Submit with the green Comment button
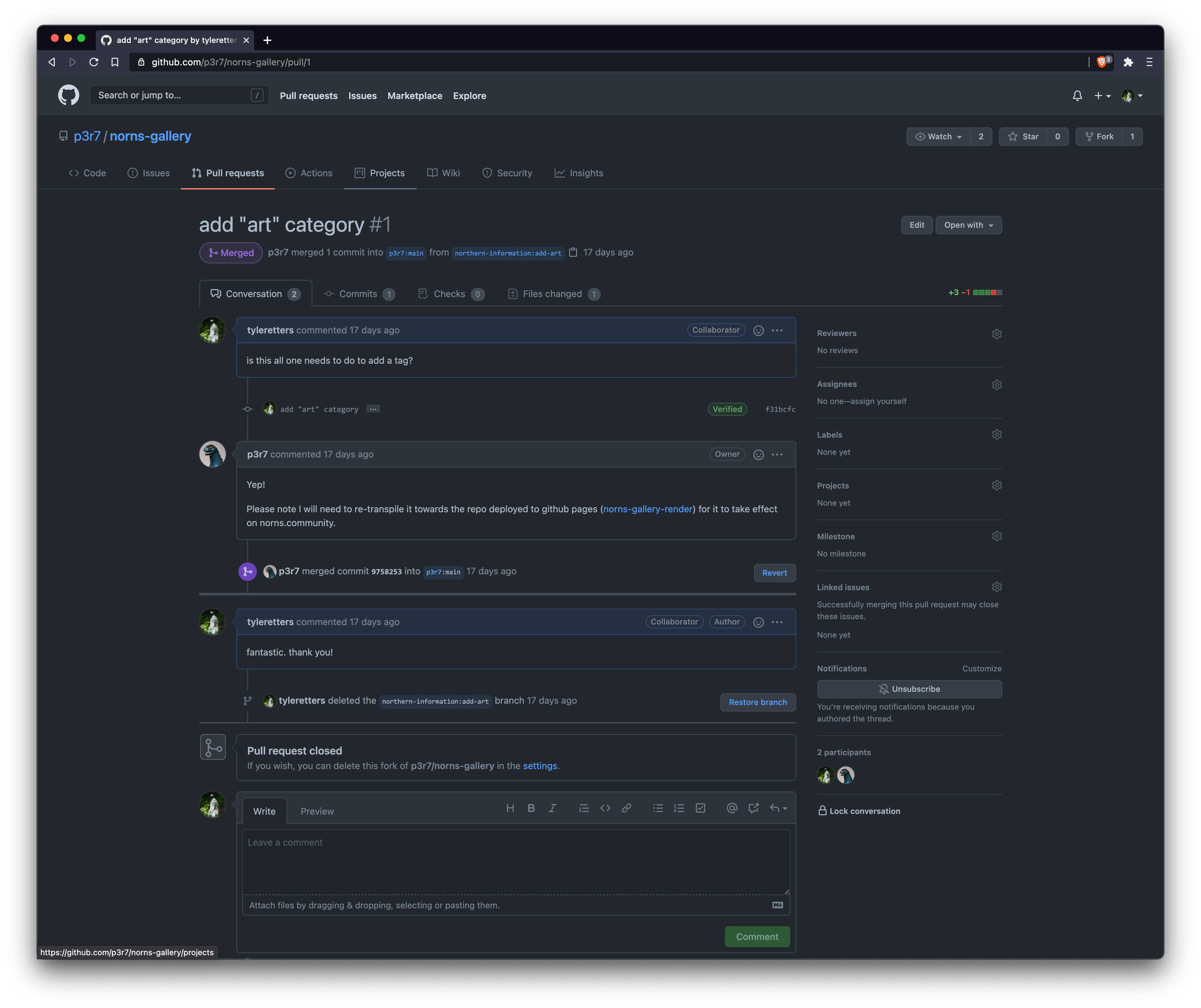The image size is (1201, 1008). tap(757, 936)
